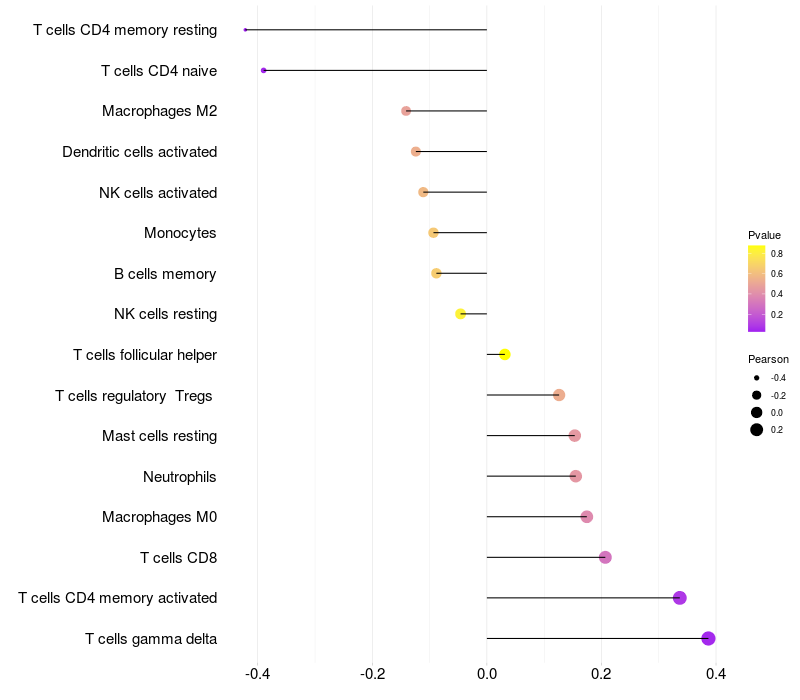Select the T cells CD4 naive purple dot
The width and height of the screenshot is (800, 700).
tap(263, 70)
